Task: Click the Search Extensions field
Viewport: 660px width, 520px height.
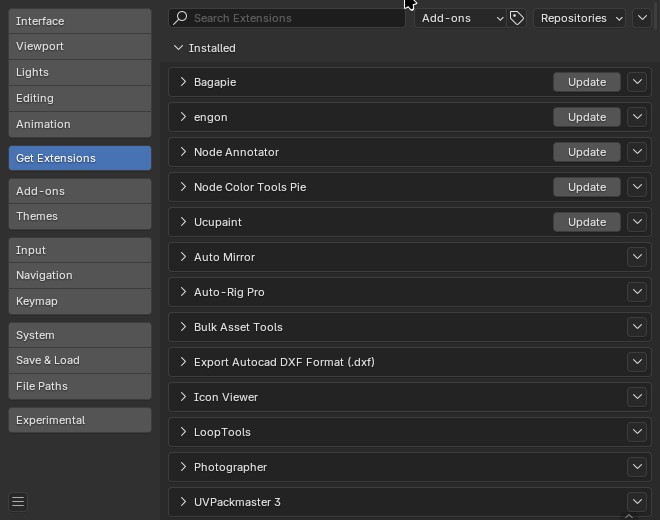Action: 287,18
